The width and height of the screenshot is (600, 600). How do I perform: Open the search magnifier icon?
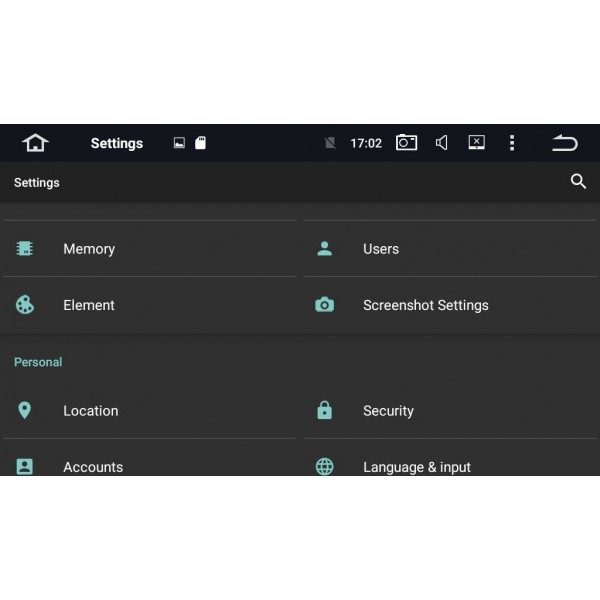[578, 181]
